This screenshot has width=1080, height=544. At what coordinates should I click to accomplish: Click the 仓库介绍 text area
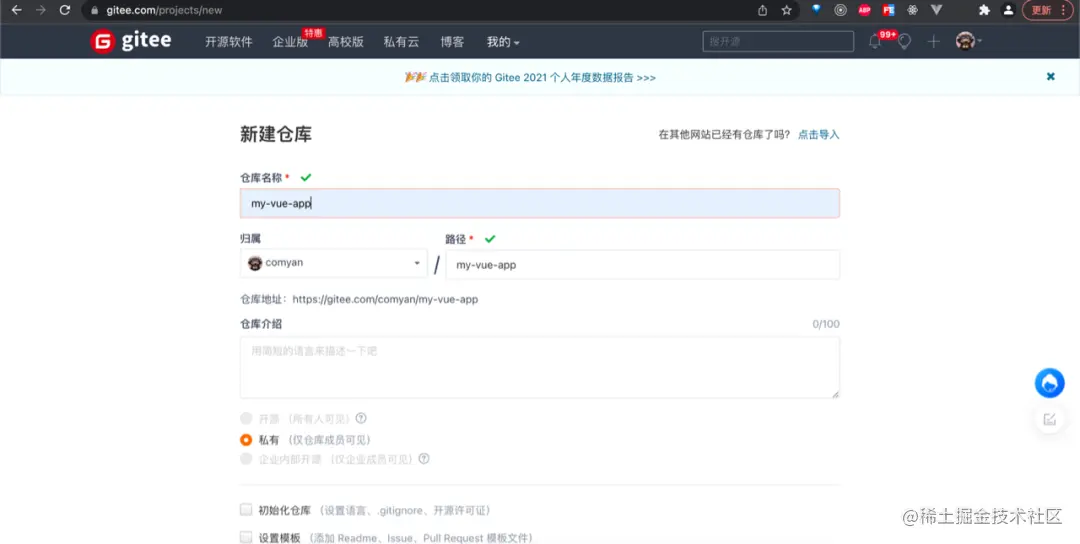tap(540, 367)
